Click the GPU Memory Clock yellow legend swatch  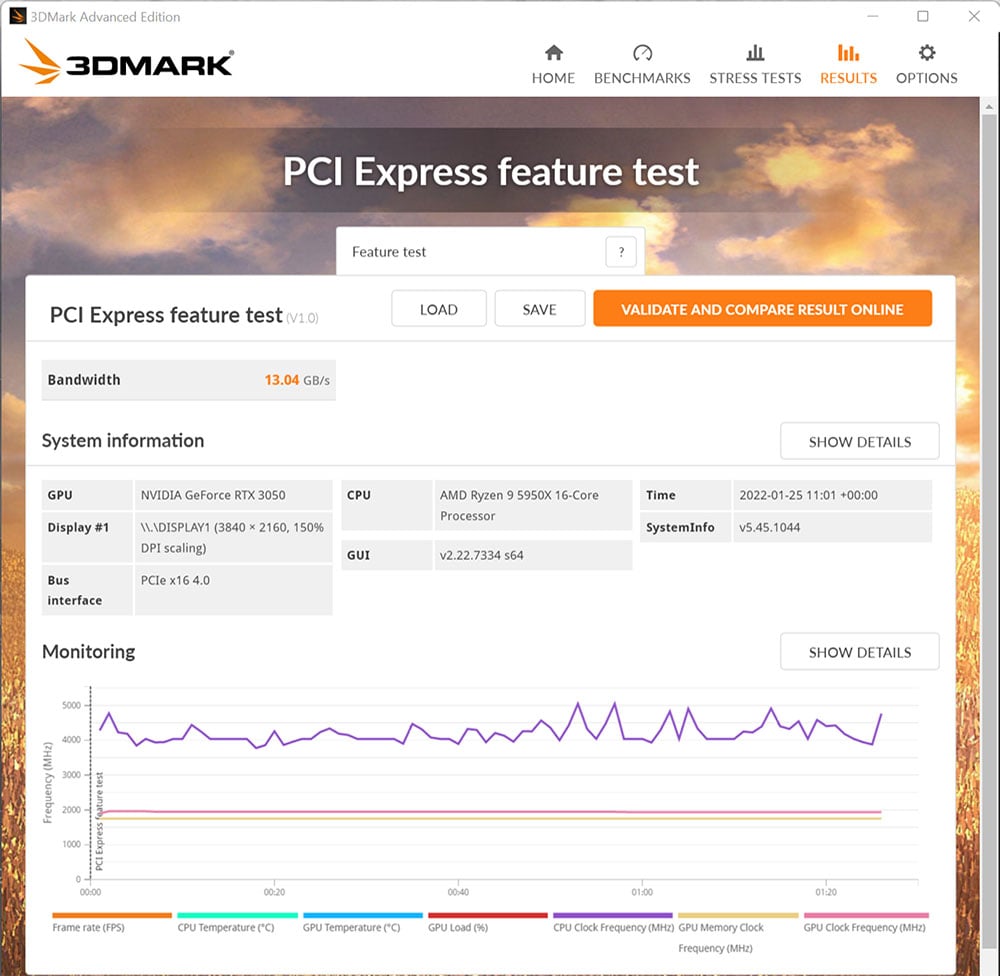pyautogui.click(x=738, y=915)
